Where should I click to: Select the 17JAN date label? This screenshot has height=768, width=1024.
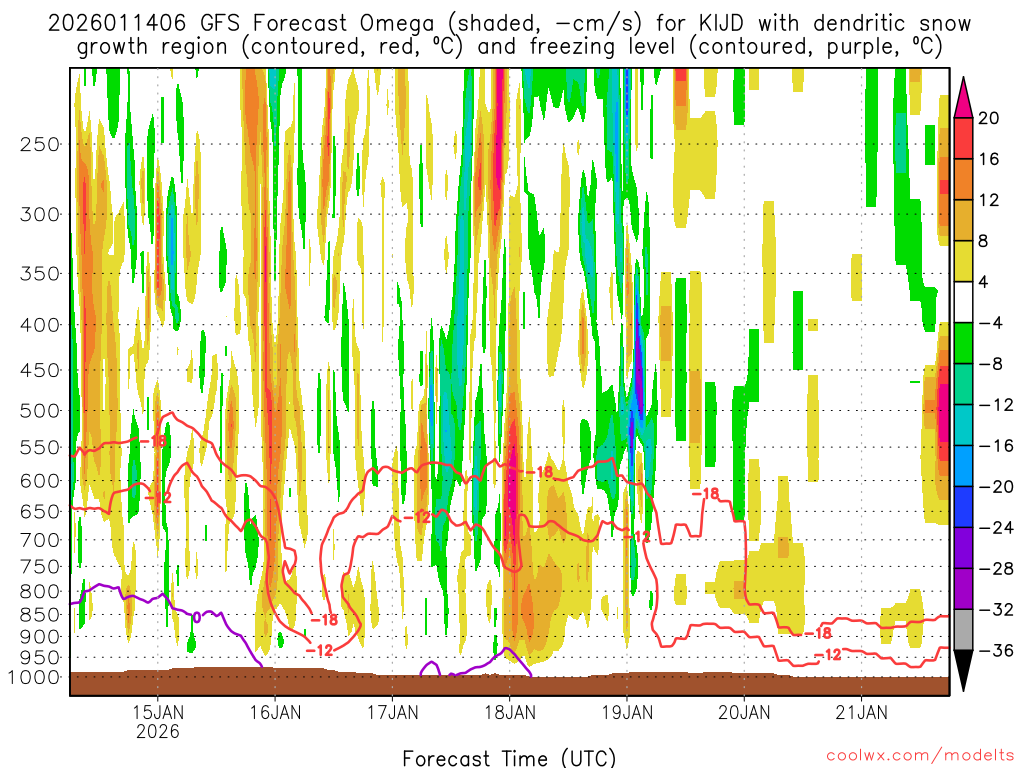(x=392, y=712)
